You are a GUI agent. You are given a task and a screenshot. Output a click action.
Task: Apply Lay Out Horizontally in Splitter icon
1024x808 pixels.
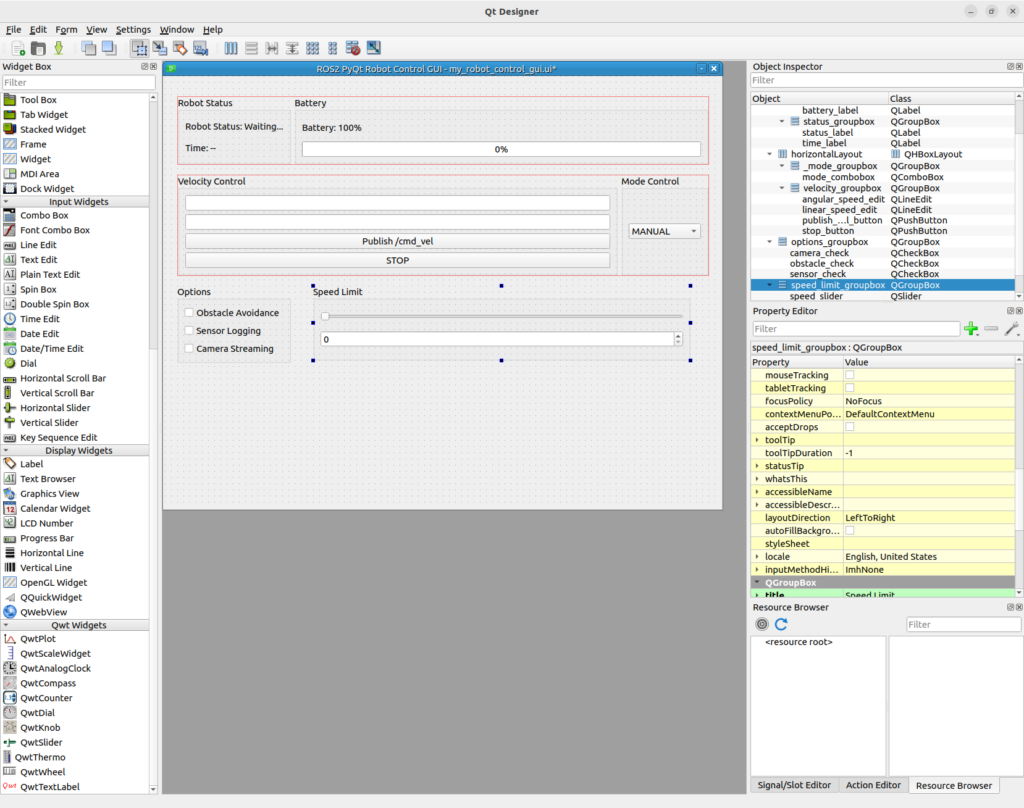(x=272, y=48)
